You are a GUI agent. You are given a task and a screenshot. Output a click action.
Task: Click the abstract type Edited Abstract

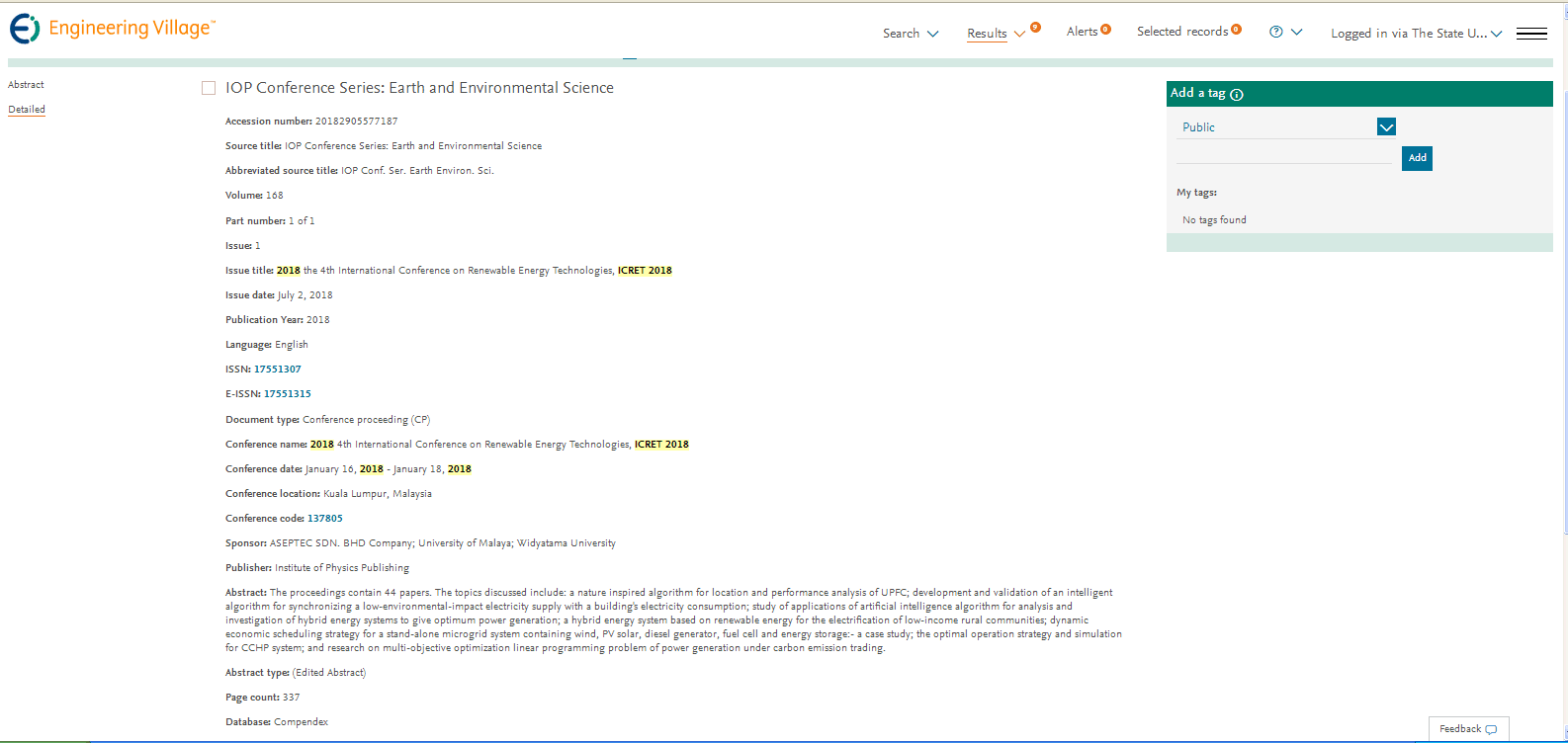point(329,673)
